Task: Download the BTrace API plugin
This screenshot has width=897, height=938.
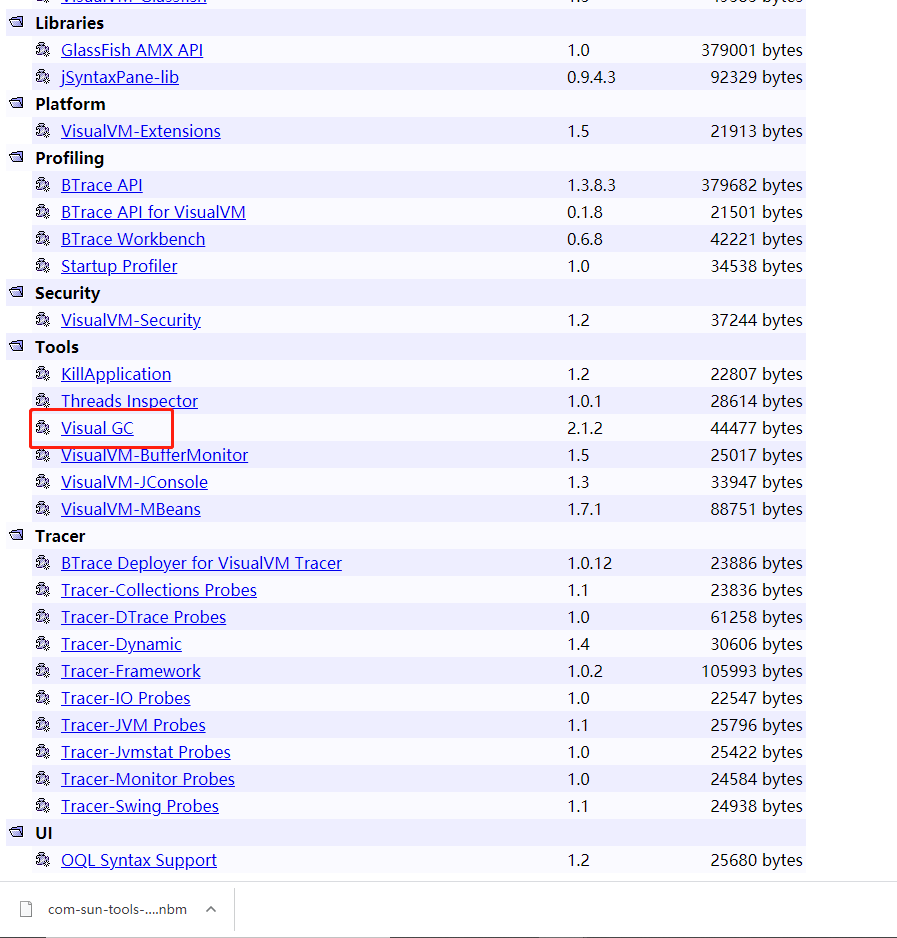Action: (x=102, y=185)
